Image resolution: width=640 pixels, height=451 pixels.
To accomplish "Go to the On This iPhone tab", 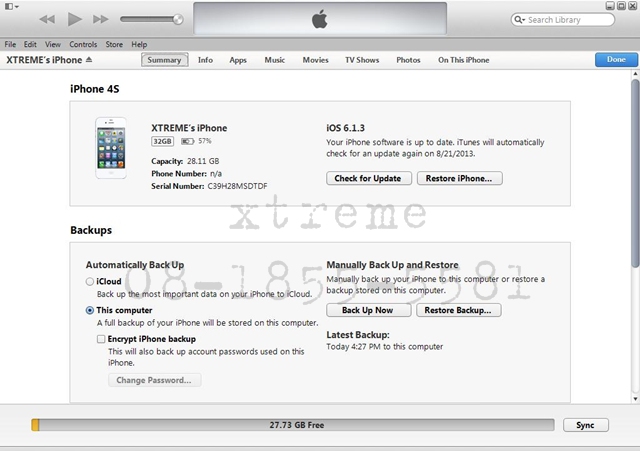I will pyautogui.click(x=463, y=60).
